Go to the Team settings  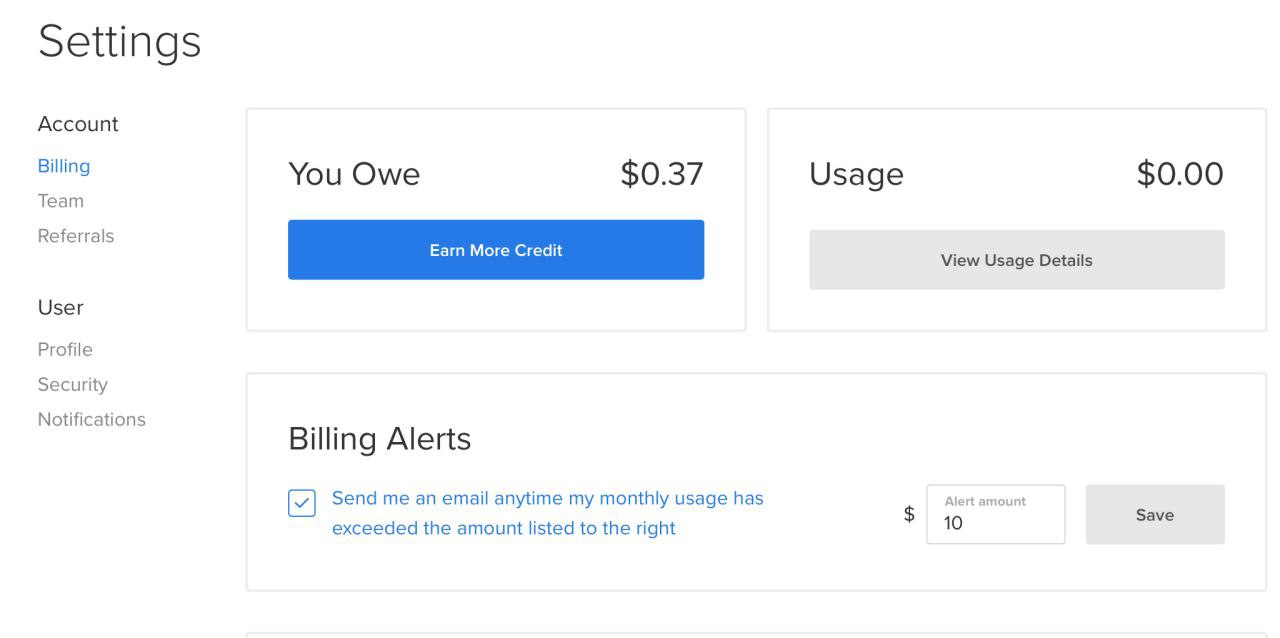tap(61, 201)
